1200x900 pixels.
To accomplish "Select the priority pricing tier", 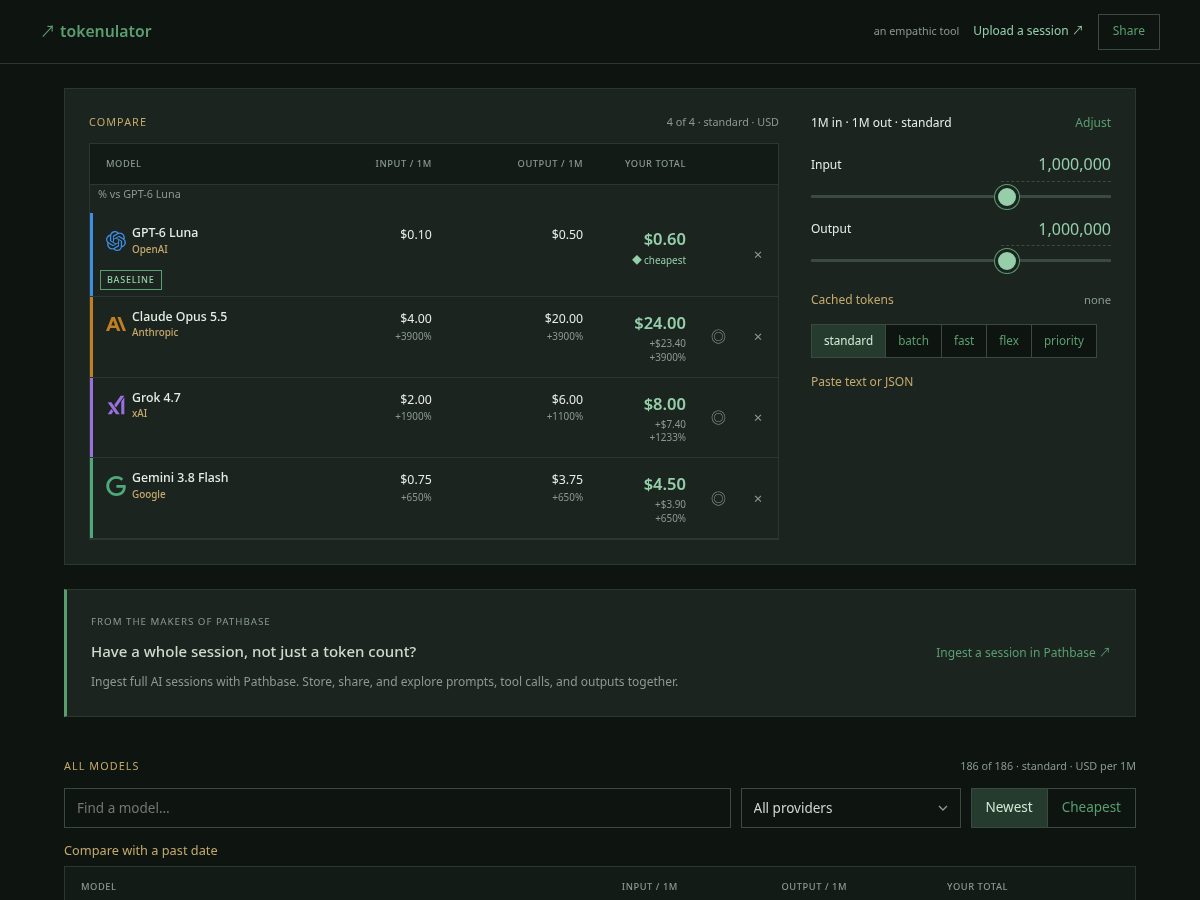I will 1064,341.
